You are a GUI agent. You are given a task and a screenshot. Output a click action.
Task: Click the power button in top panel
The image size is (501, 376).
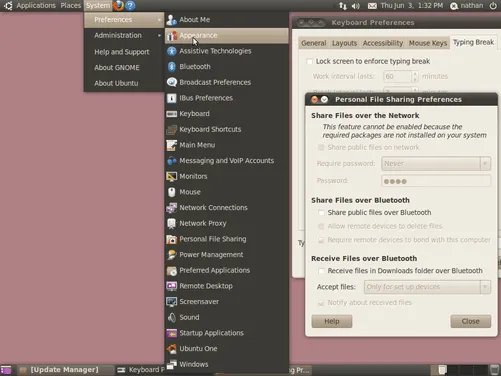493,6
